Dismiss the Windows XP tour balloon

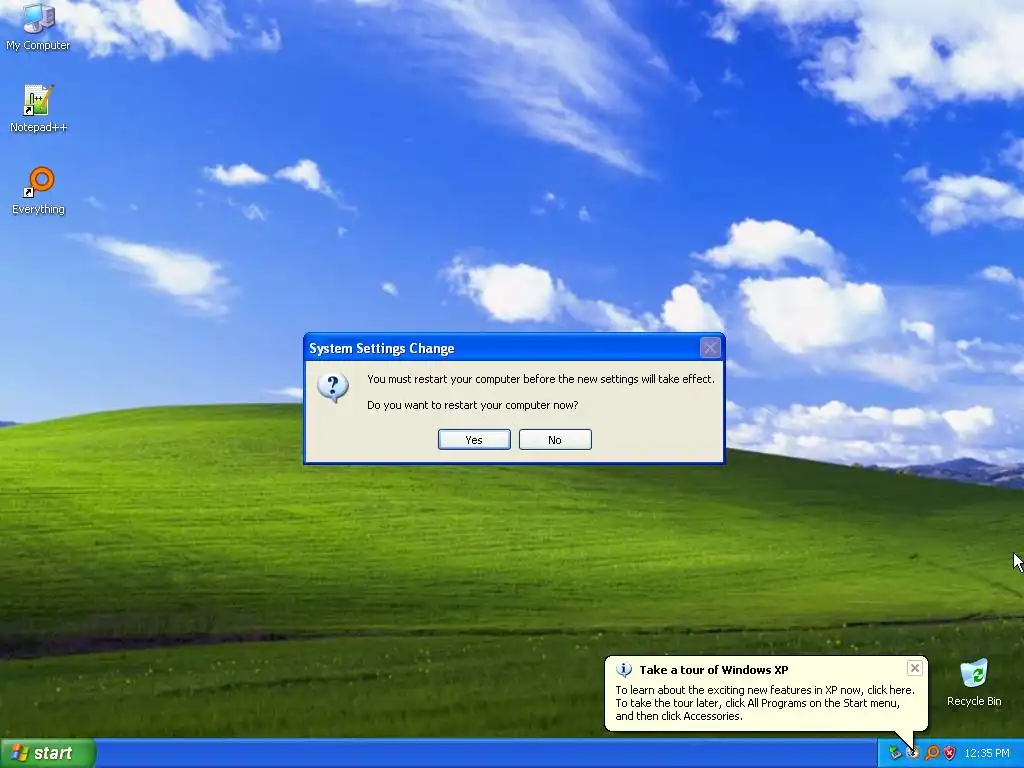click(914, 667)
